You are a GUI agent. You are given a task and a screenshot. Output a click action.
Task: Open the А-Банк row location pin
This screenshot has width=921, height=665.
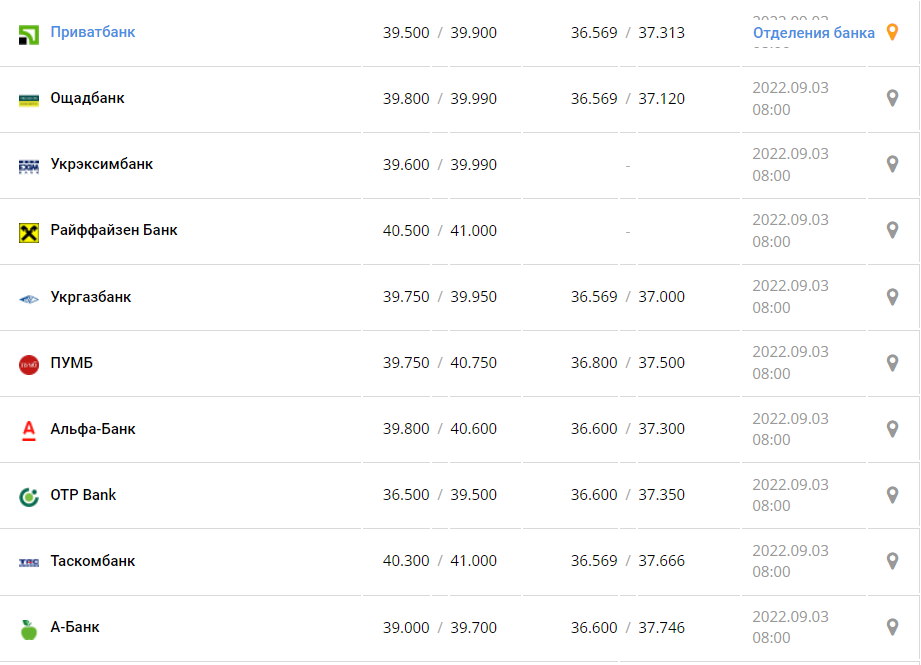893,627
